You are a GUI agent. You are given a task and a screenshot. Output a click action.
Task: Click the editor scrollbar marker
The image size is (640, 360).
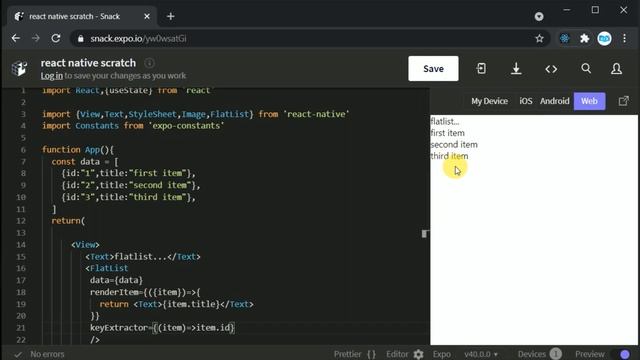(424, 233)
